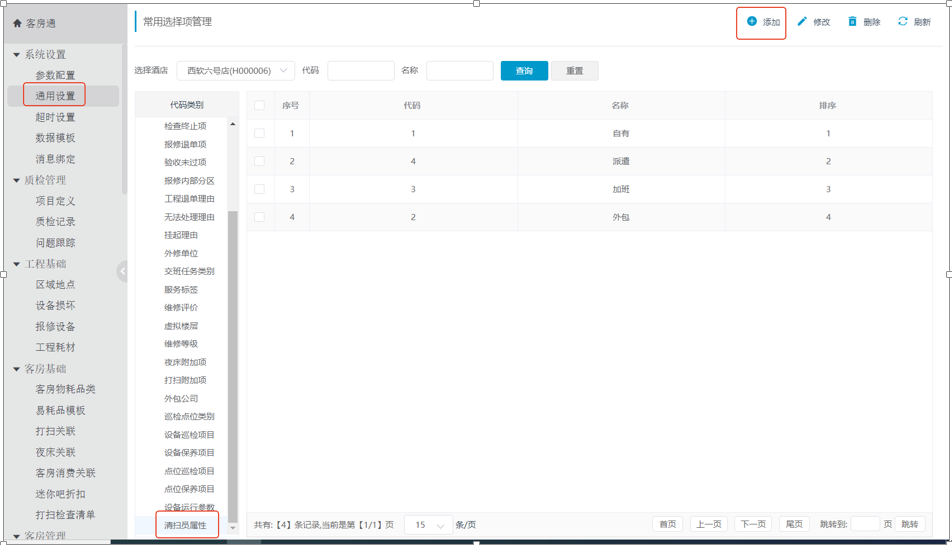Click the 刷新 refresh icon
The width and height of the screenshot is (952, 545).
pyautogui.click(x=902, y=21)
